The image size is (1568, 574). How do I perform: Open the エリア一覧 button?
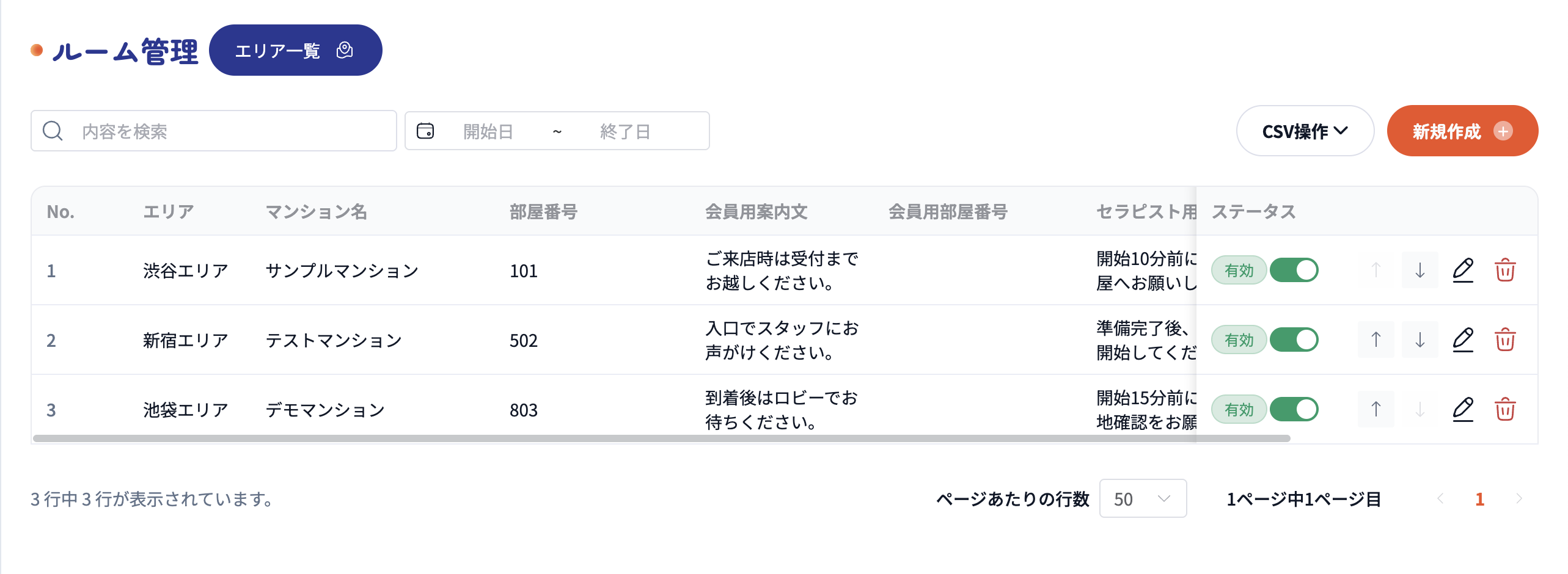296,50
